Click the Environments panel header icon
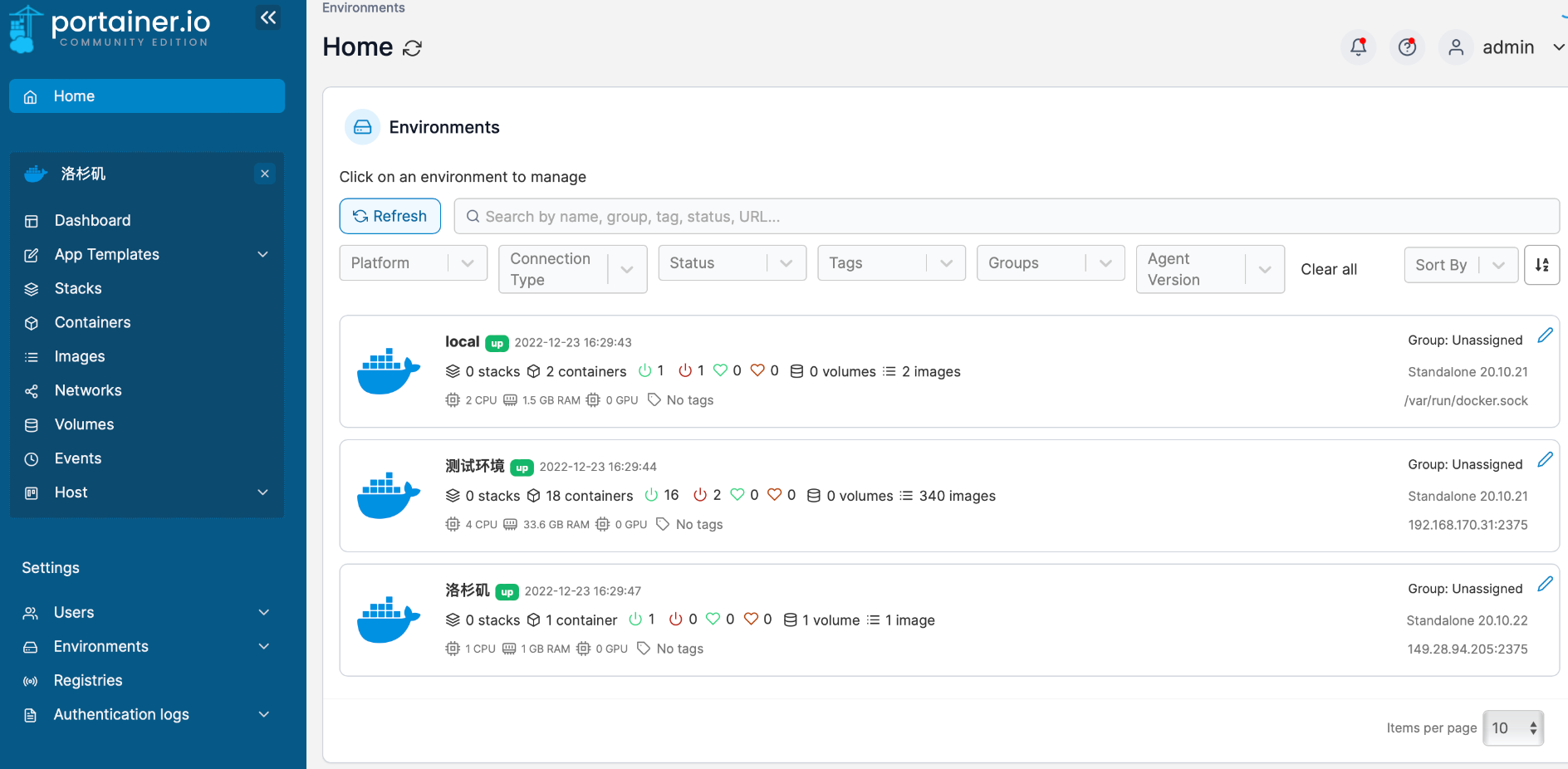Image resolution: width=1568 pixels, height=769 pixels. click(x=363, y=127)
